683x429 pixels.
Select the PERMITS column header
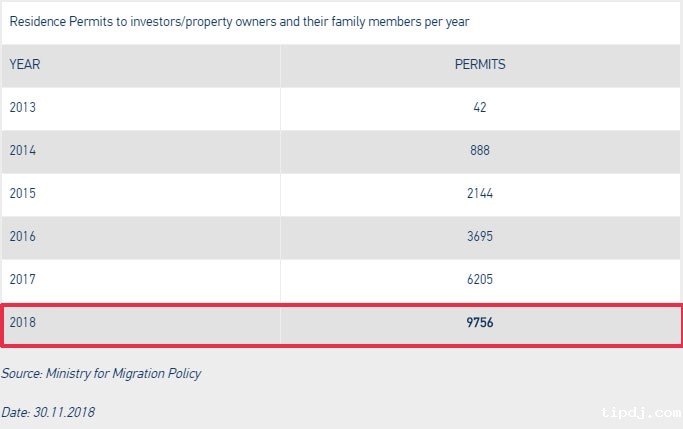(x=480, y=65)
